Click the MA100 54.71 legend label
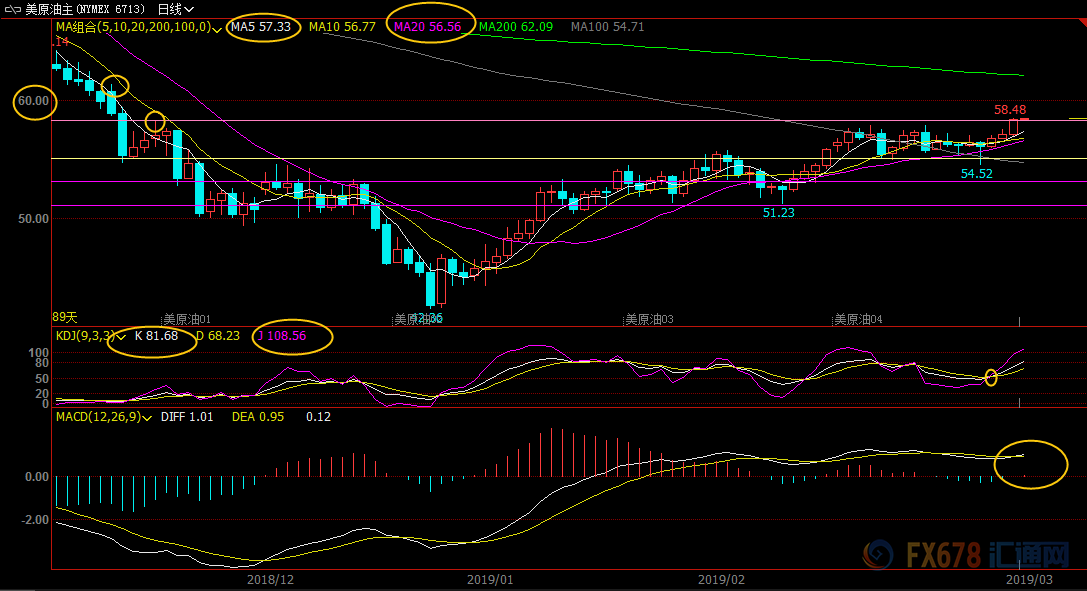 [x=607, y=27]
